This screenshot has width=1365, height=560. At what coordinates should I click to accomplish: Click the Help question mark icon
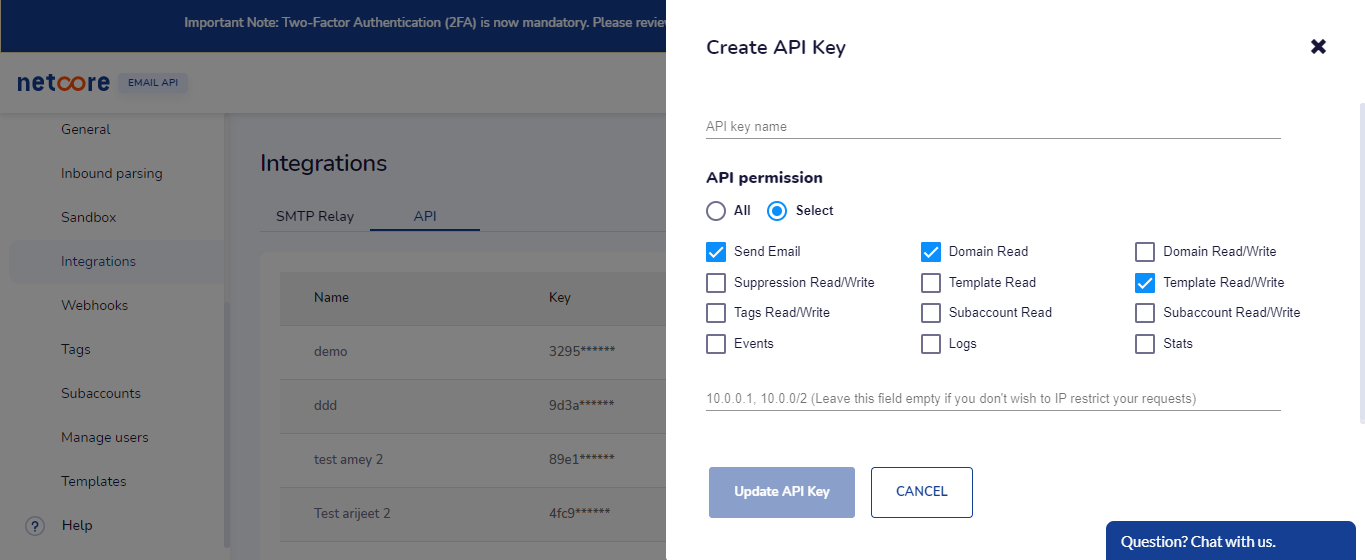(35, 526)
